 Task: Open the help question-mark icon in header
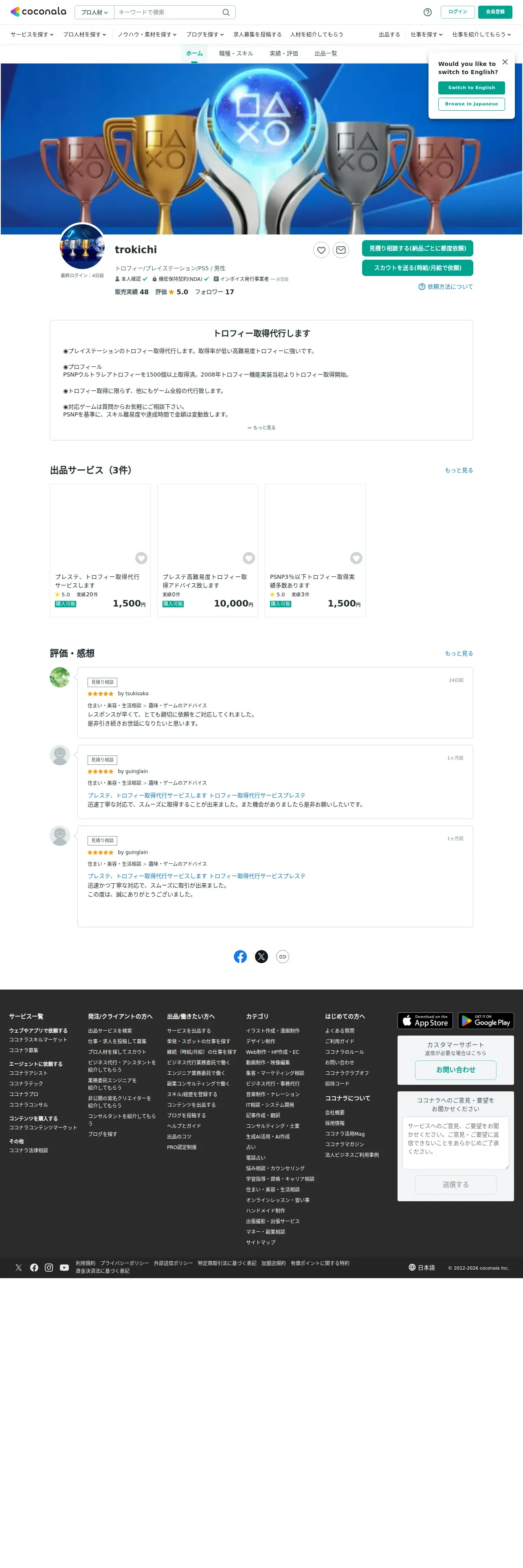(x=427, y=12)
